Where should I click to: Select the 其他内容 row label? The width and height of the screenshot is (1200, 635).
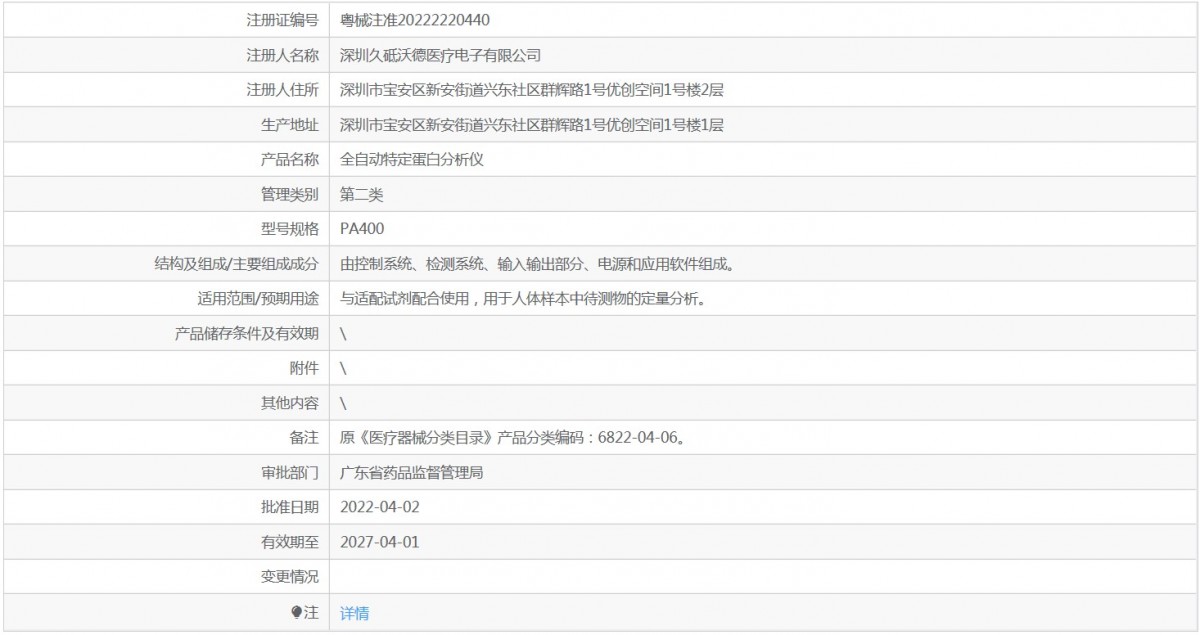pos(290,403)
